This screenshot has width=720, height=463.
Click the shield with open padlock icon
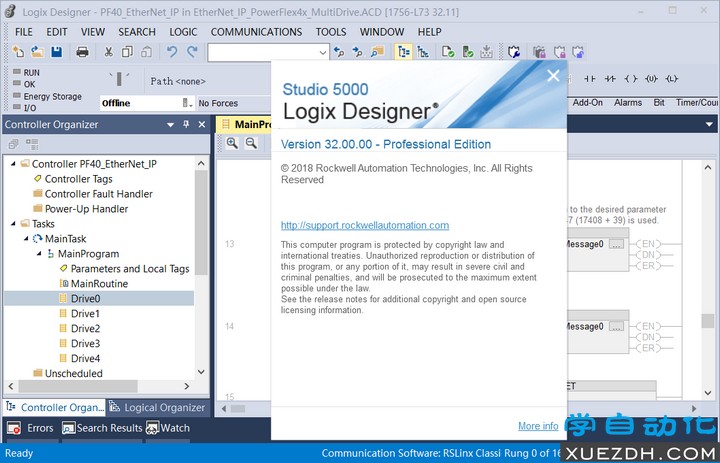pos(579,52)
